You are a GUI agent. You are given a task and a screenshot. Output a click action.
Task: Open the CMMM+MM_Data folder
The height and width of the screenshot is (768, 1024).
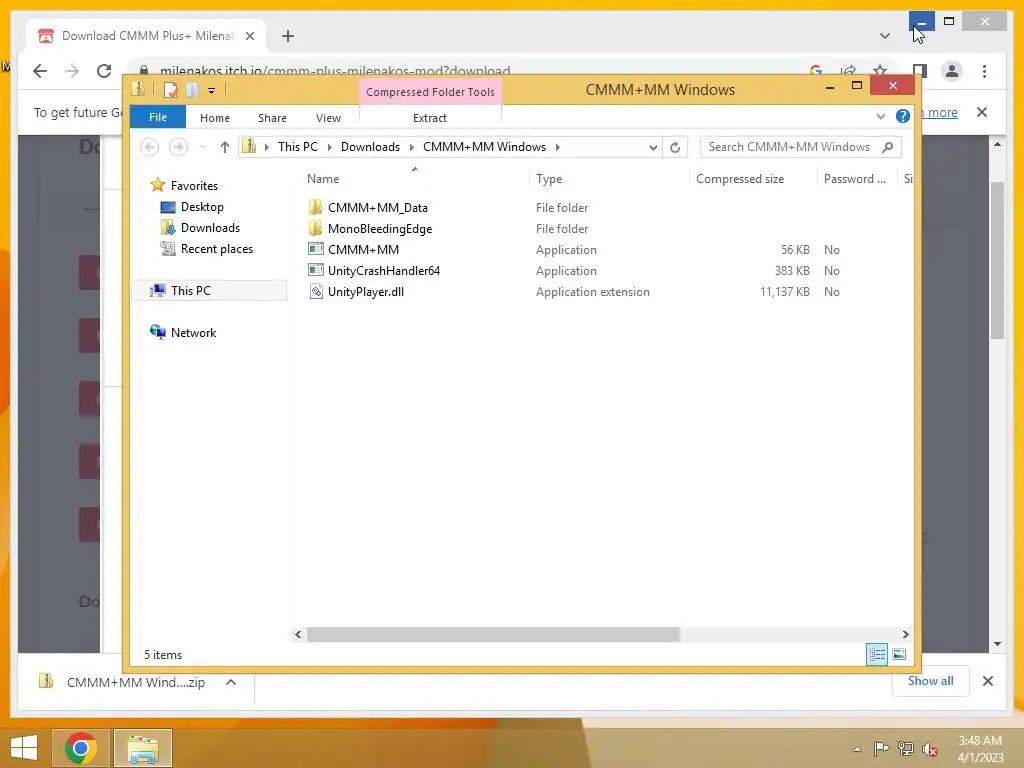point(377,208)
